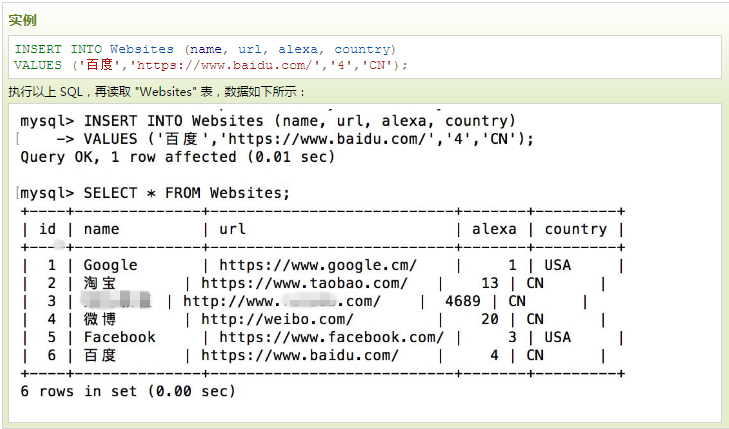729x429 pixels.
Task: Click the Google name cell
Action: pos(110,265)
